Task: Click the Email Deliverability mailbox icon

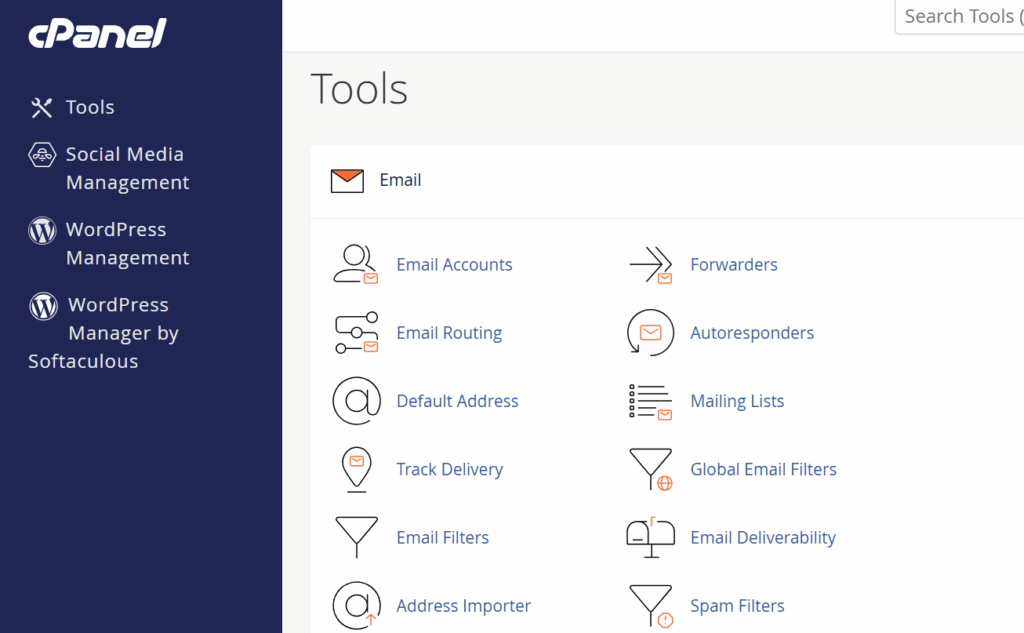Action: 650,538
